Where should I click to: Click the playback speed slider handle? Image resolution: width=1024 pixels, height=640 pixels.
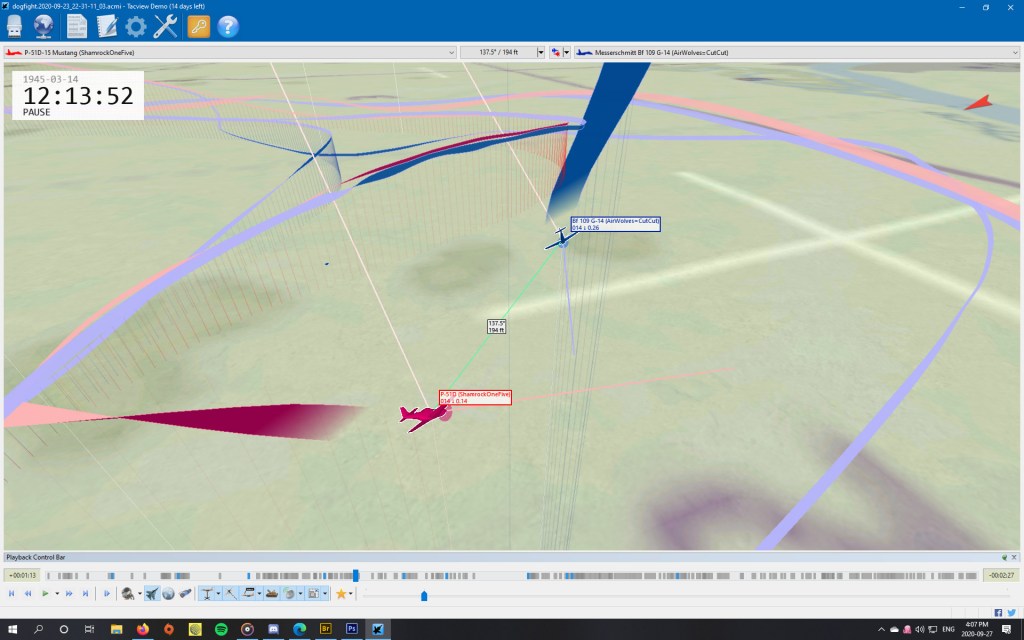tap(424, 596)
